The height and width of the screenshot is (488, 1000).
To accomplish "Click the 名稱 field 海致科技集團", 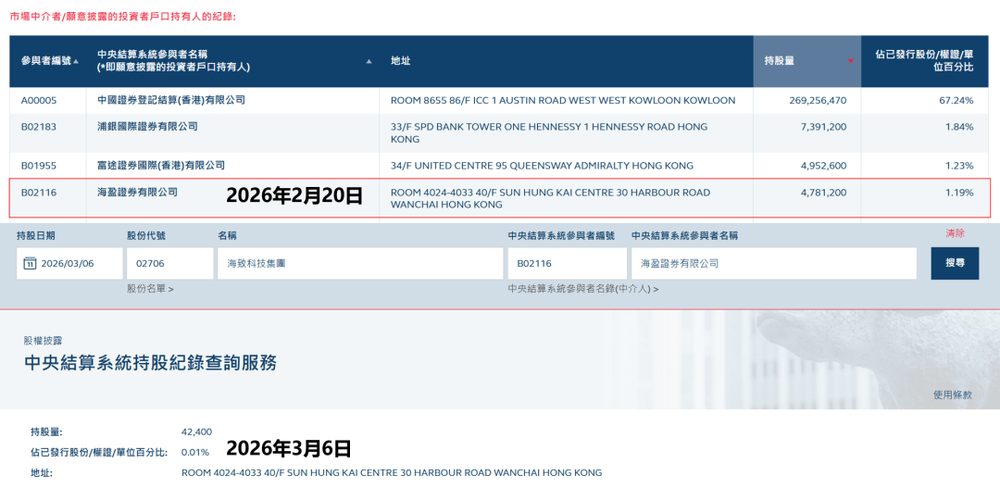I will tap(360, 263).
